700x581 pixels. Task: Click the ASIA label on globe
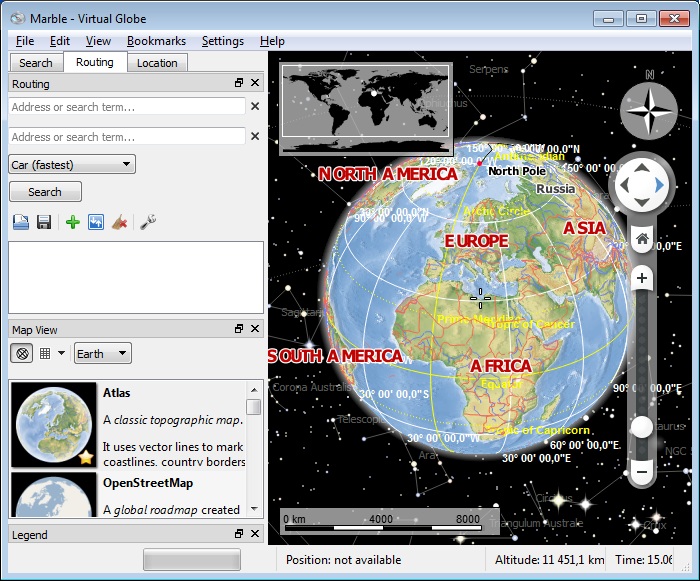(584, 228)
